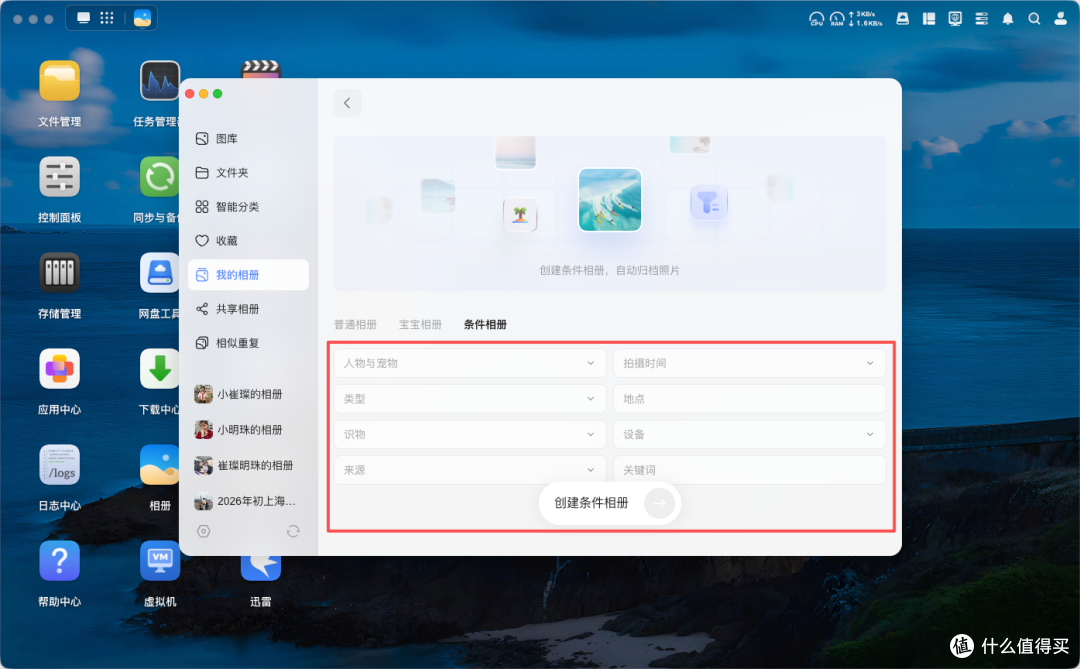Open 崔璨明珠的相册 album
Image resolution: width=1080 pixels, height=669 pixels.
pyautogui.click(x=248, y=466)
